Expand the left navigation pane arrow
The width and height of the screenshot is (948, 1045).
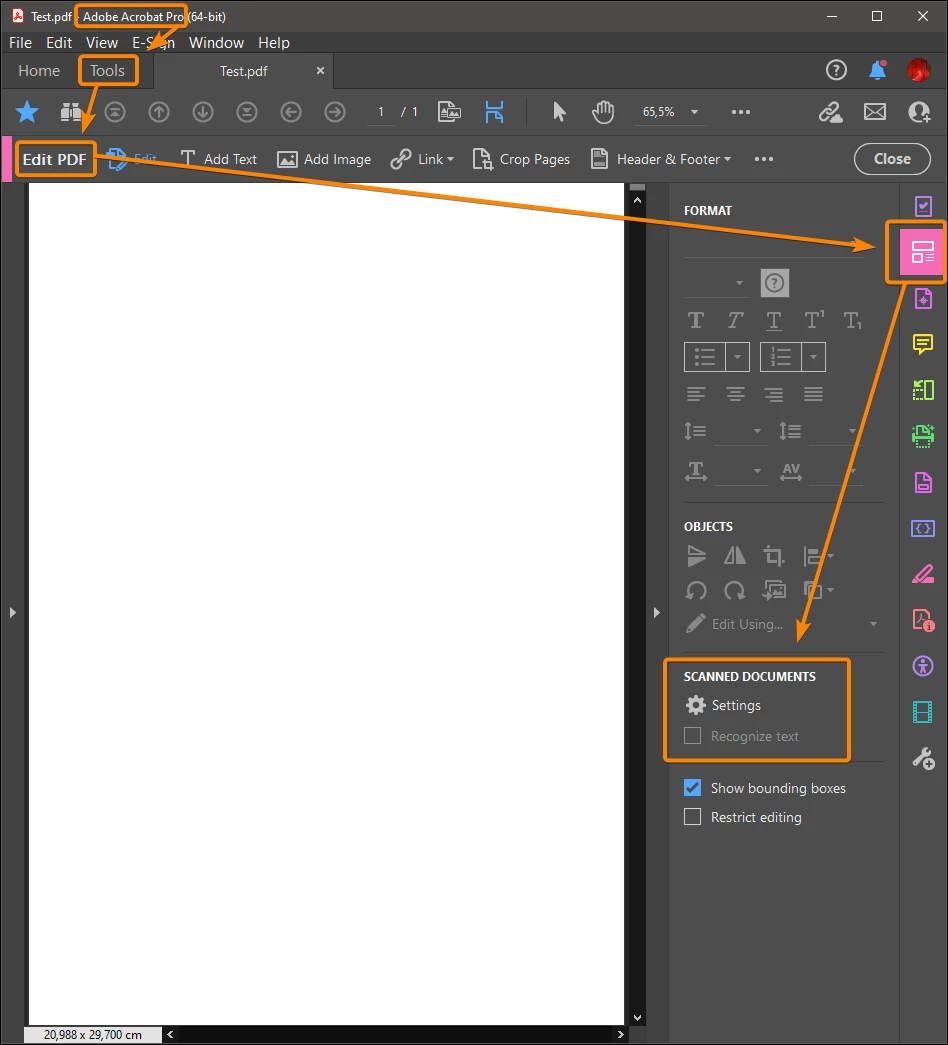point(12,612)
